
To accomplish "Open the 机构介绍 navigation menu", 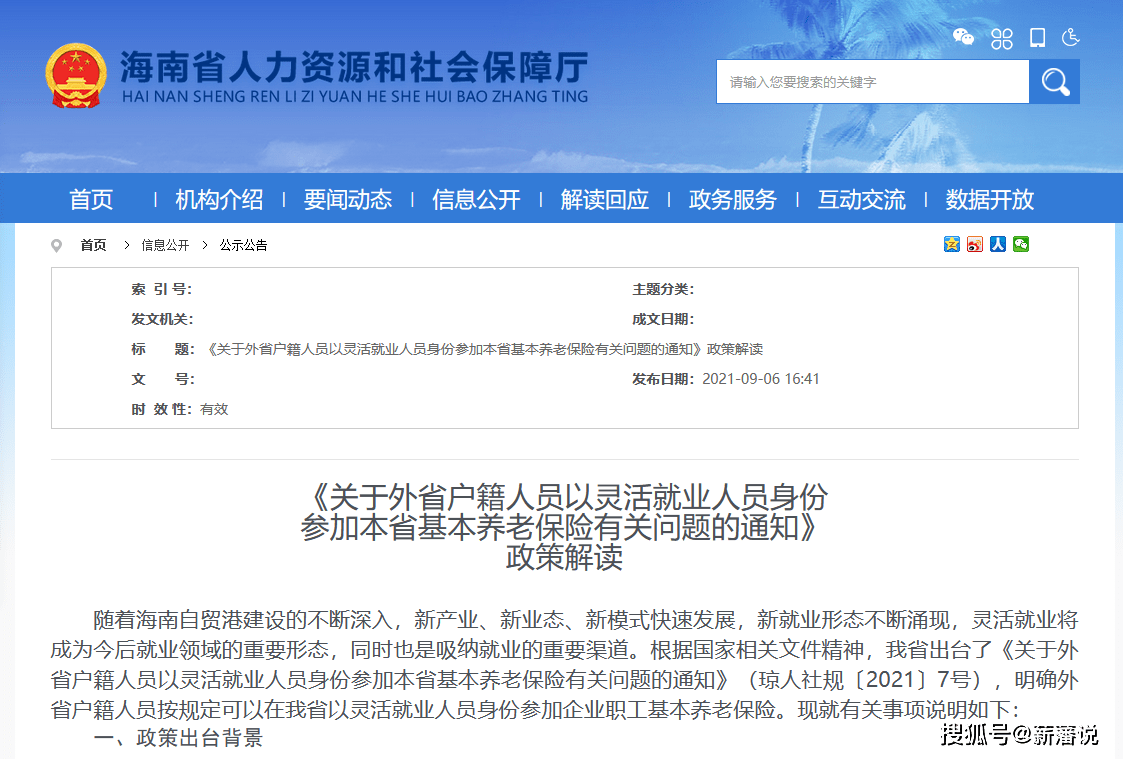I will 219,199.
